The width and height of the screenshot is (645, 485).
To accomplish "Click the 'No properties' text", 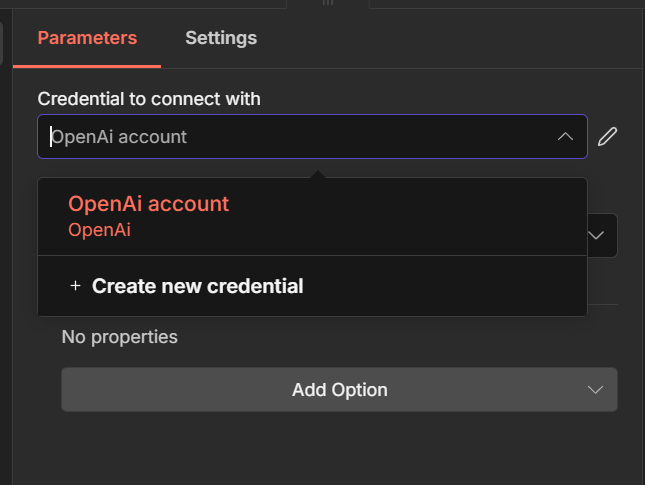I will point(120,337).
